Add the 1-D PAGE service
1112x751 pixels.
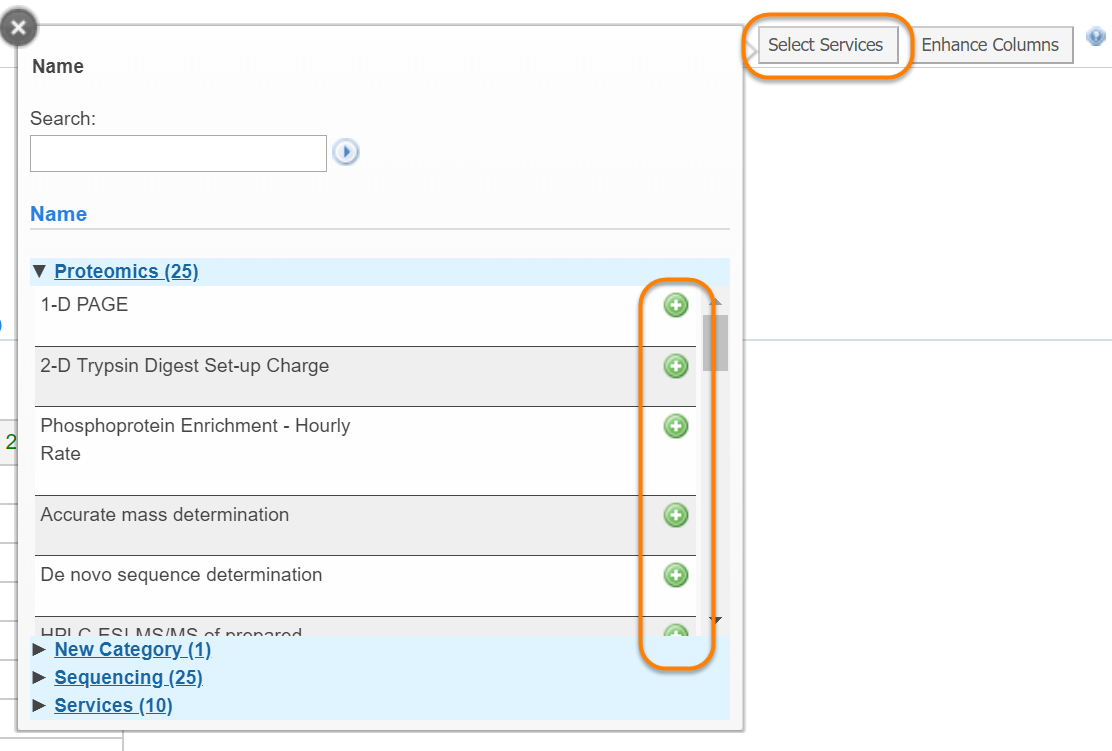click(676, 306)
